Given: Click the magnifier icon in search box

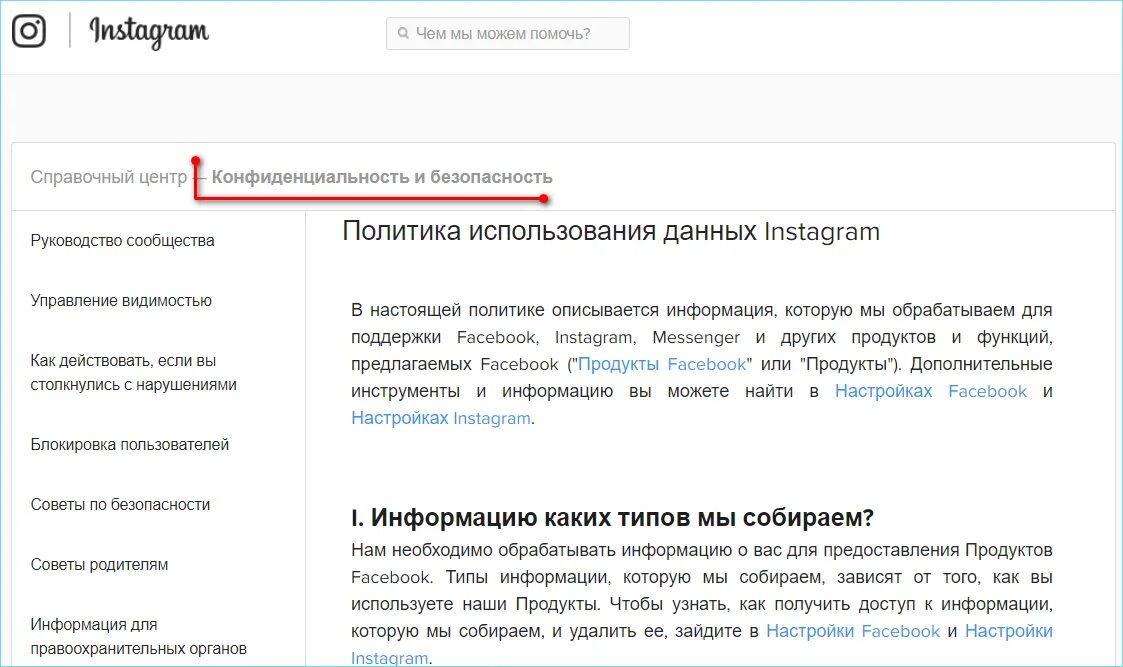Looking at the screenshot, I should click(x=403, y=33).
